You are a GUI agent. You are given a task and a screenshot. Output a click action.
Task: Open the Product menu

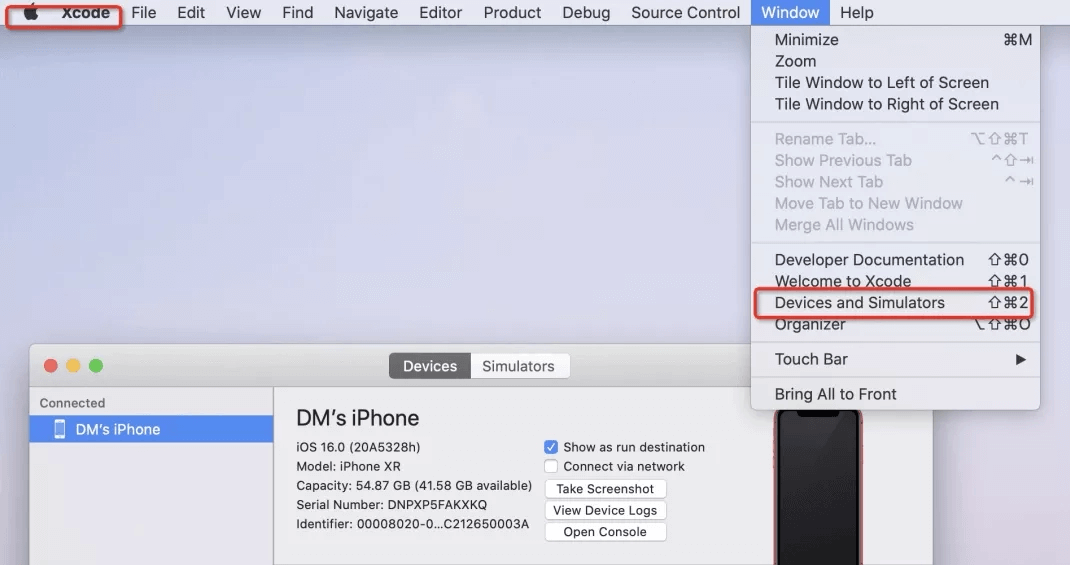click(512, 13)
